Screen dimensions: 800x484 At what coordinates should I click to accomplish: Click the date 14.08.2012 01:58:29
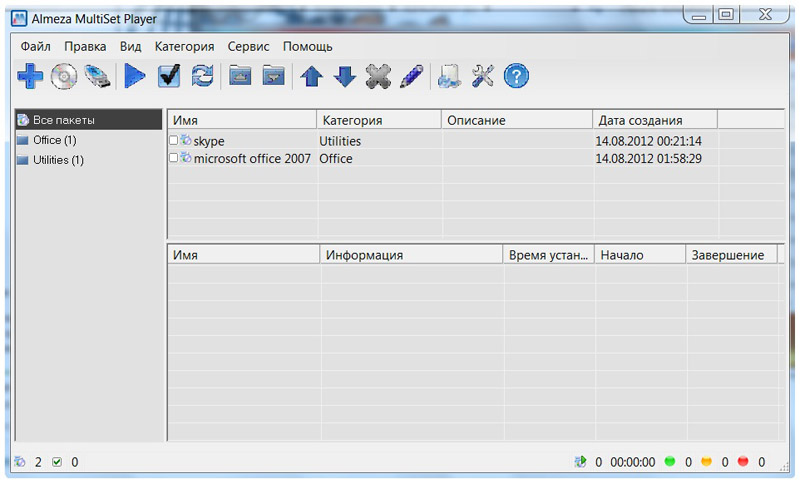click(x=648, y=159)
